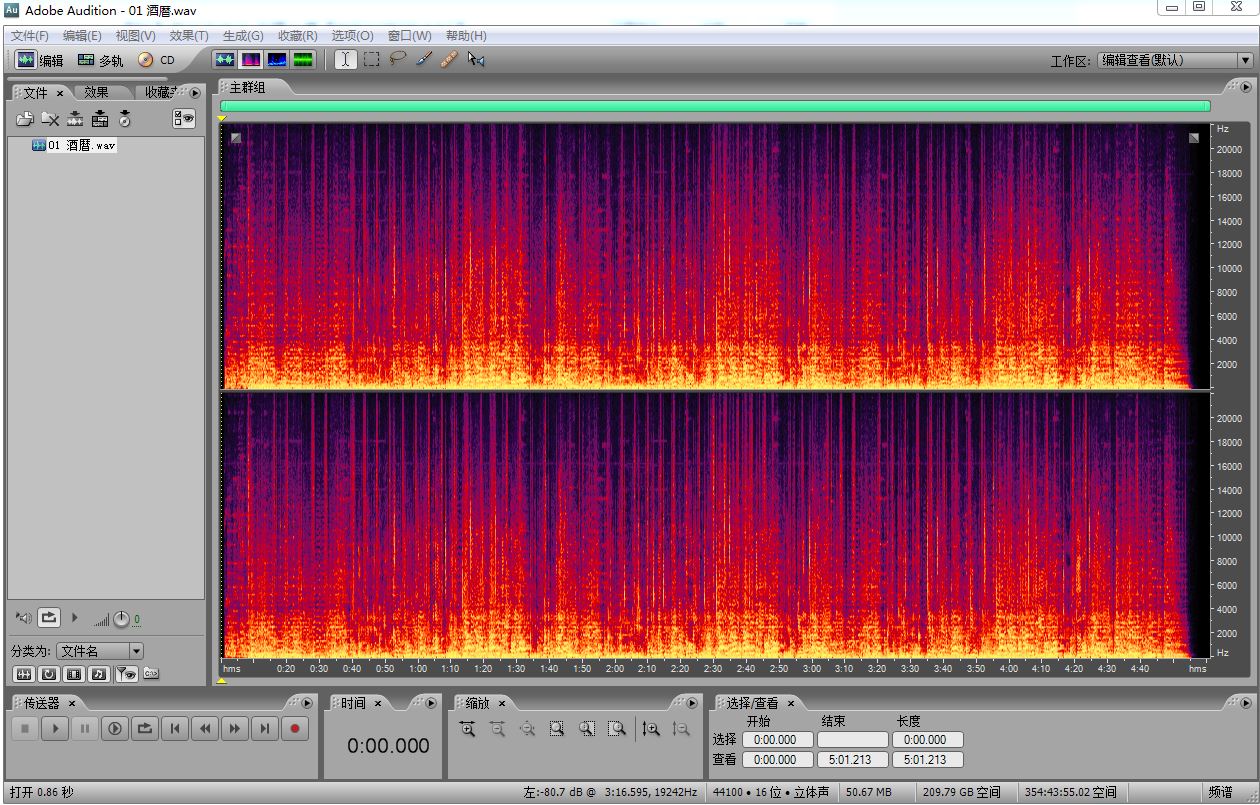Toggle the files panel show options button

click(184, 119)
